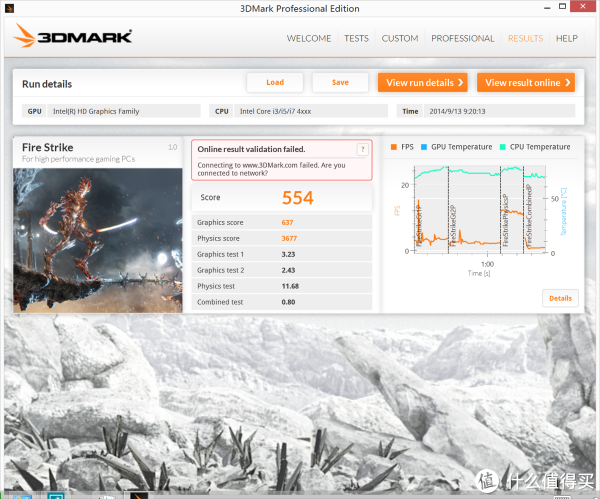Click the question mark help icon in validation box

(x=362, y=149)
